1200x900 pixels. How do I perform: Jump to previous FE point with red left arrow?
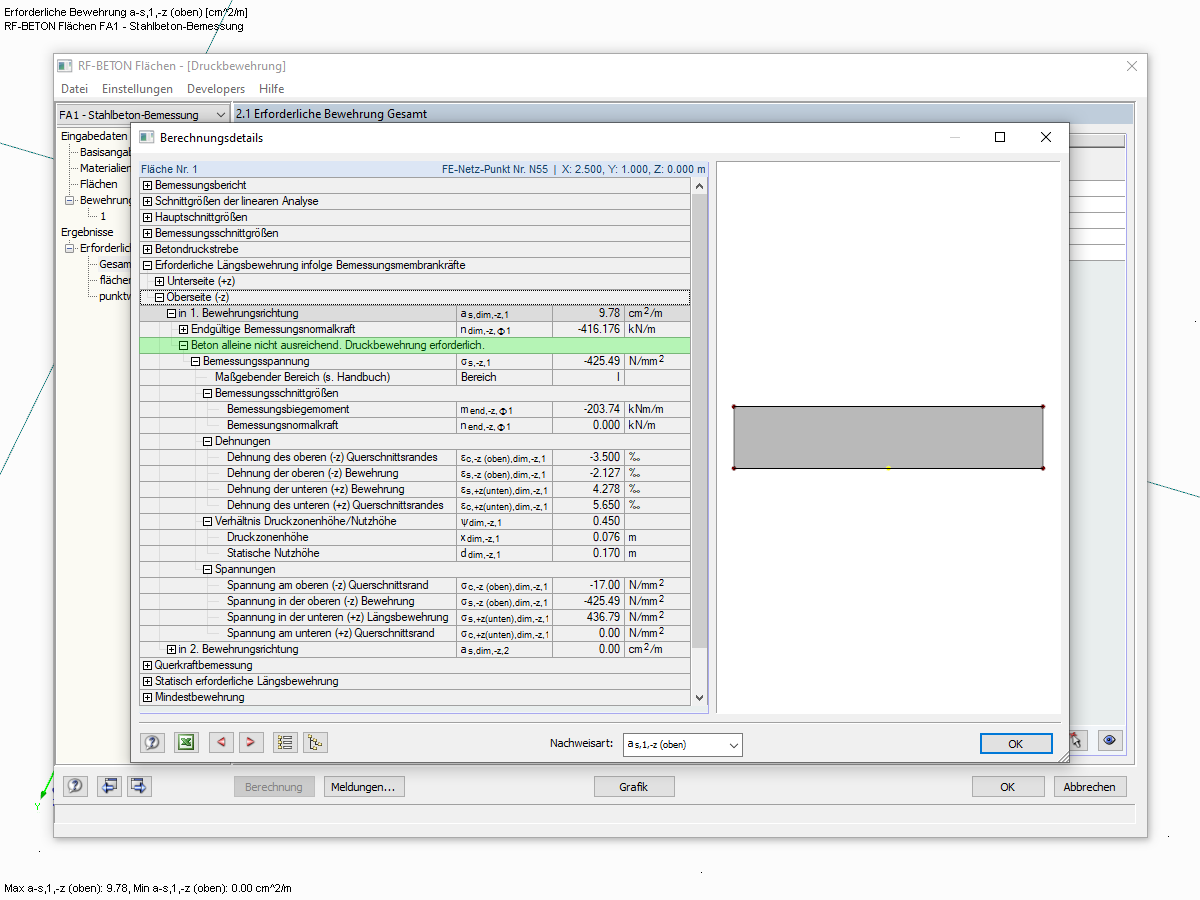click(220, 742)
